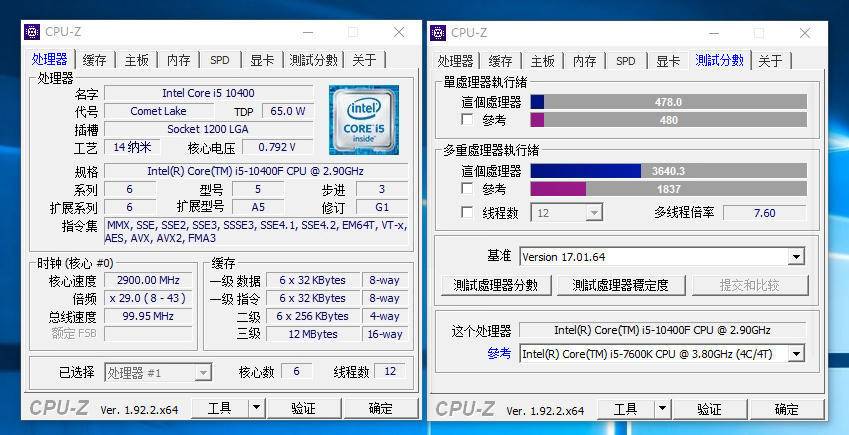
Task: Click 验证 button in right window
Action: [x=710, y=409]
